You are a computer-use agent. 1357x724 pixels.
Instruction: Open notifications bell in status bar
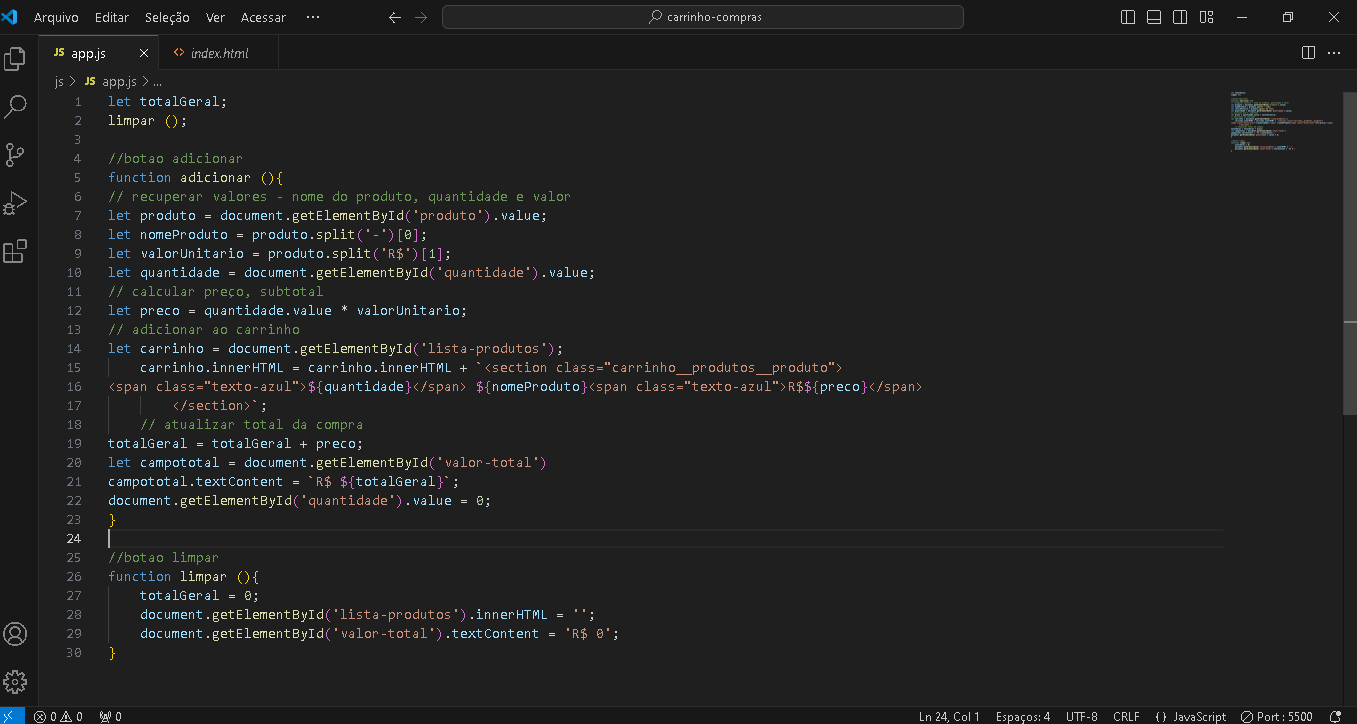coord(1337,716)
